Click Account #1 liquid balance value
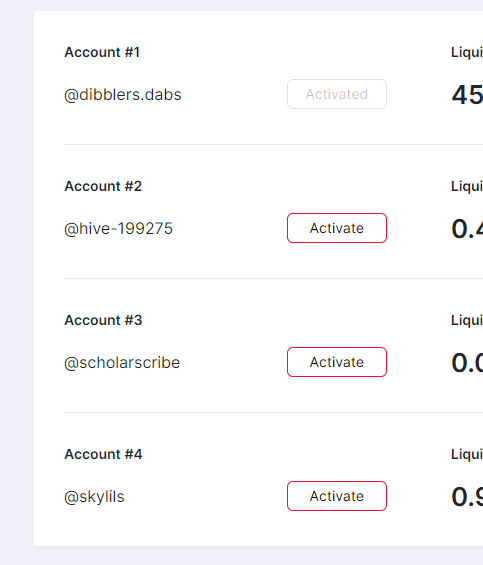The image size is (483, 565). [467, 95]
